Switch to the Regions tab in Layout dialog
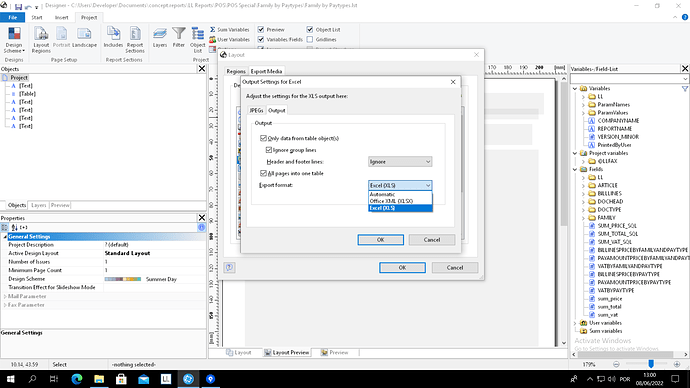Screen dimensions: 690x388 [x=236, y=71]
